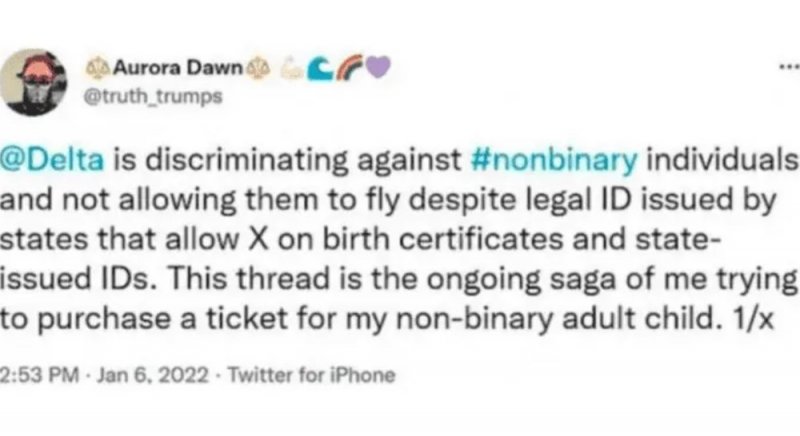Click the scales emoji after Dawn
The height and width of the screenshot is (436, 800).
coord(258,68)
